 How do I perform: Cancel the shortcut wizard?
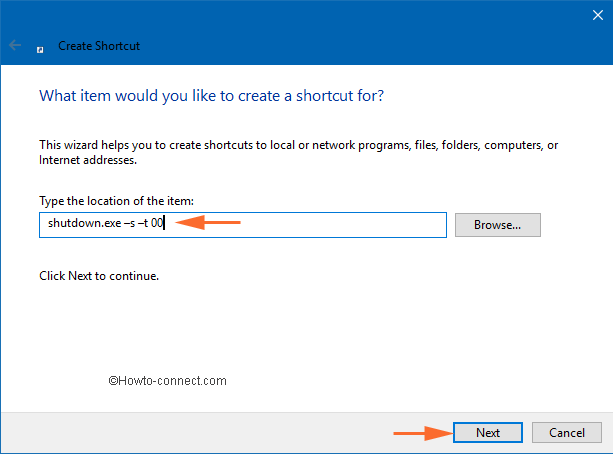pyautogui.click(x=567, y=432)
